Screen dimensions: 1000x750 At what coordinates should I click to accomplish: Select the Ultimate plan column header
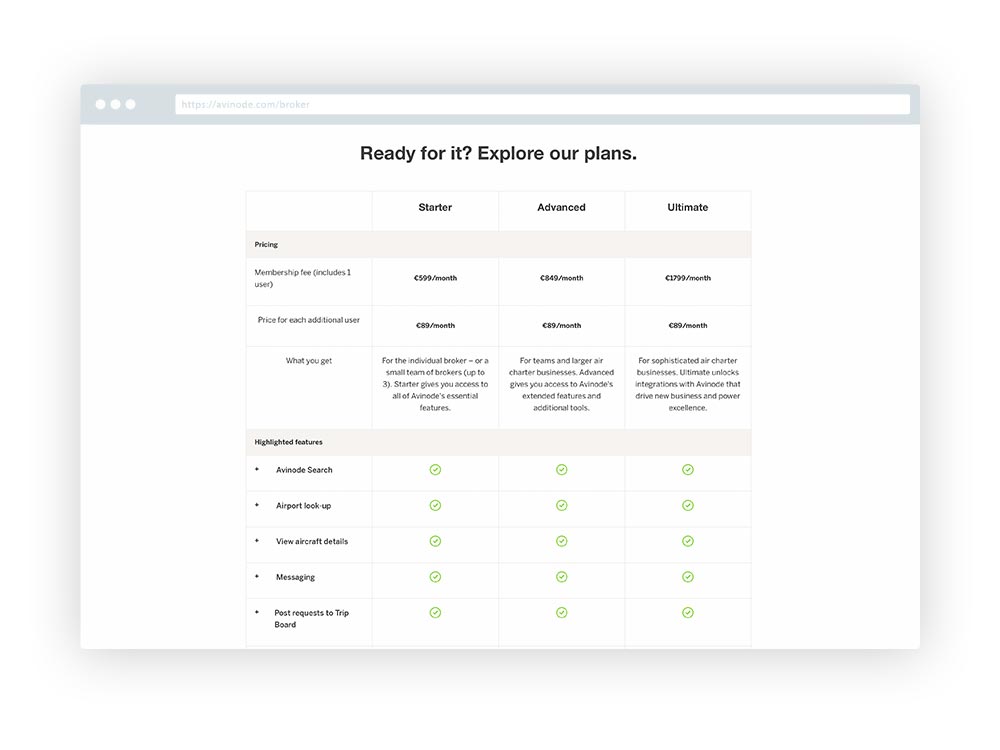687,207
